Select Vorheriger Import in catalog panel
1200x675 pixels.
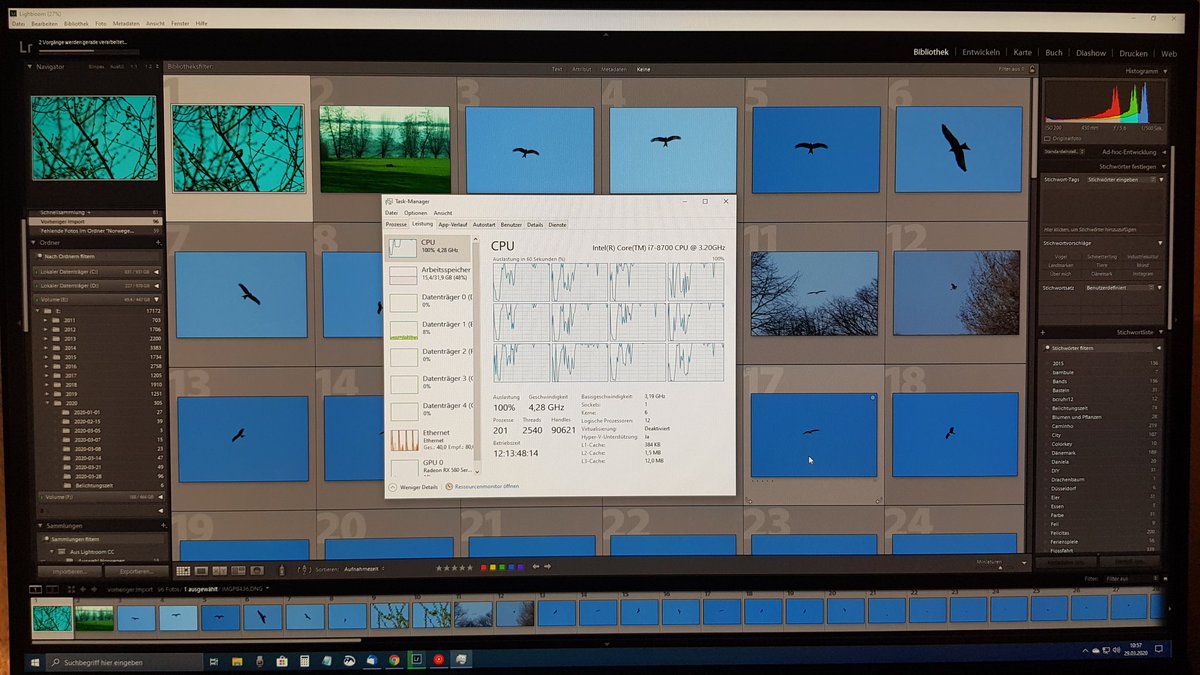point(97,221)
